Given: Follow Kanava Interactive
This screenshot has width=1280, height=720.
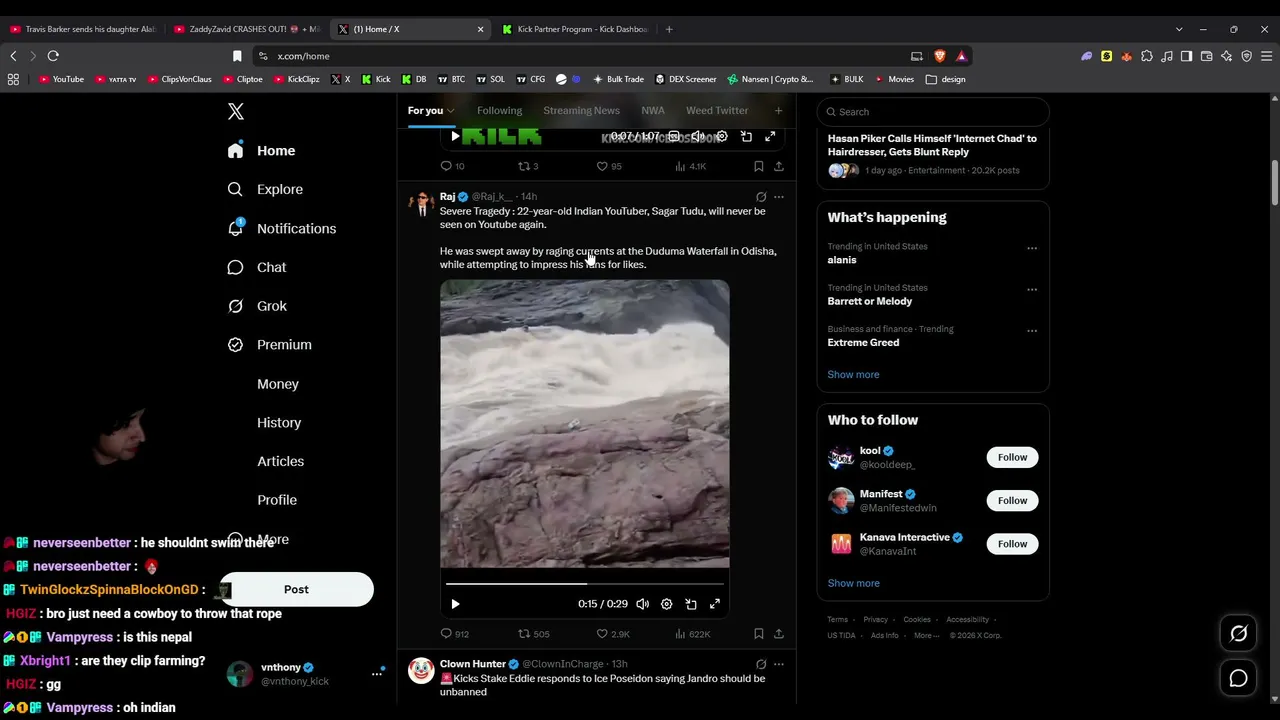Looking at the screenshot, I should [x=1012, y=544].
